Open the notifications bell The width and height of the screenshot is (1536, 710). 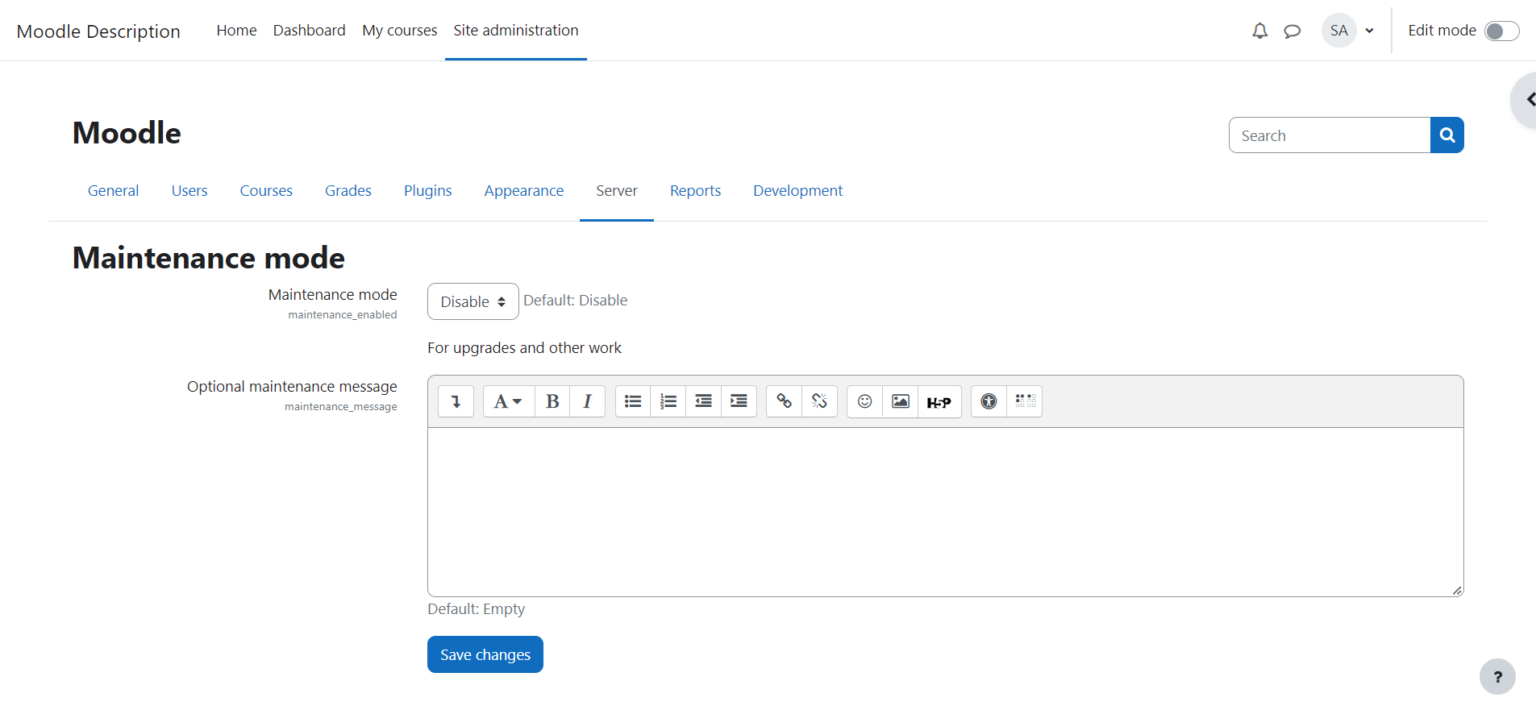click(x=1259, y=30)
